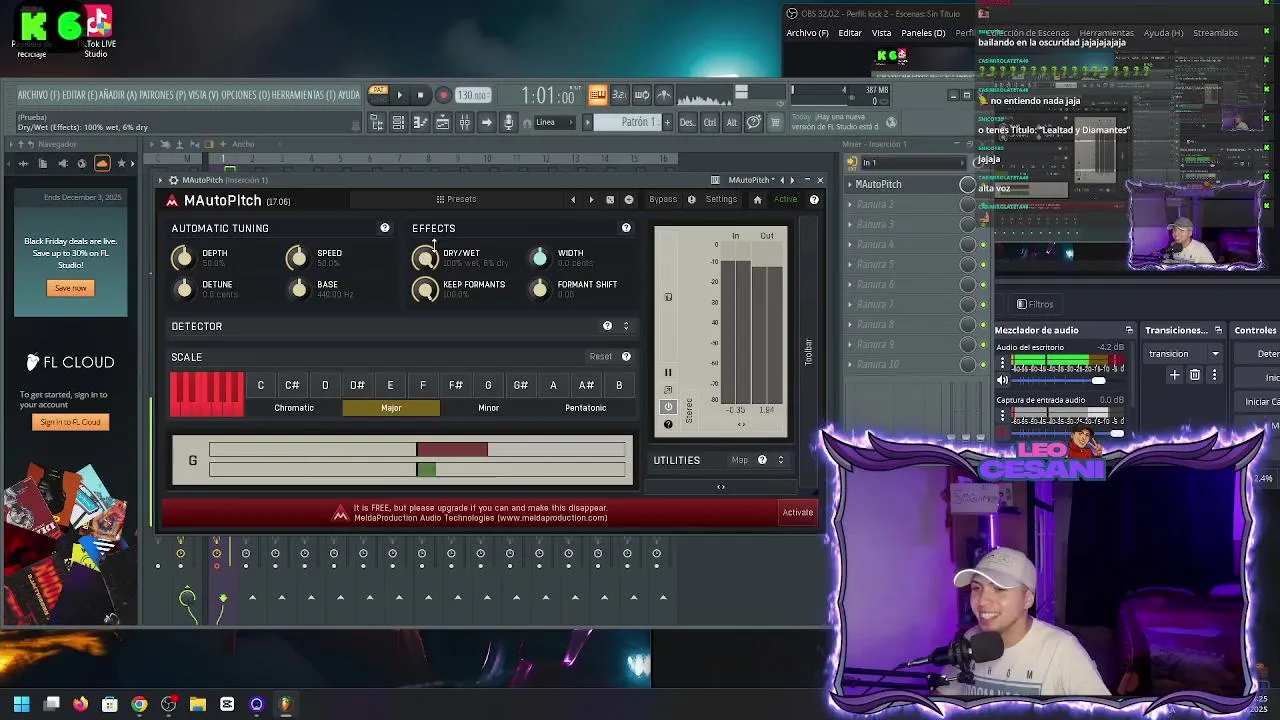This screenshot has height=720, width=1280.
Task: Activate the MAutoPitch license
Action: [x=798, y=512]
